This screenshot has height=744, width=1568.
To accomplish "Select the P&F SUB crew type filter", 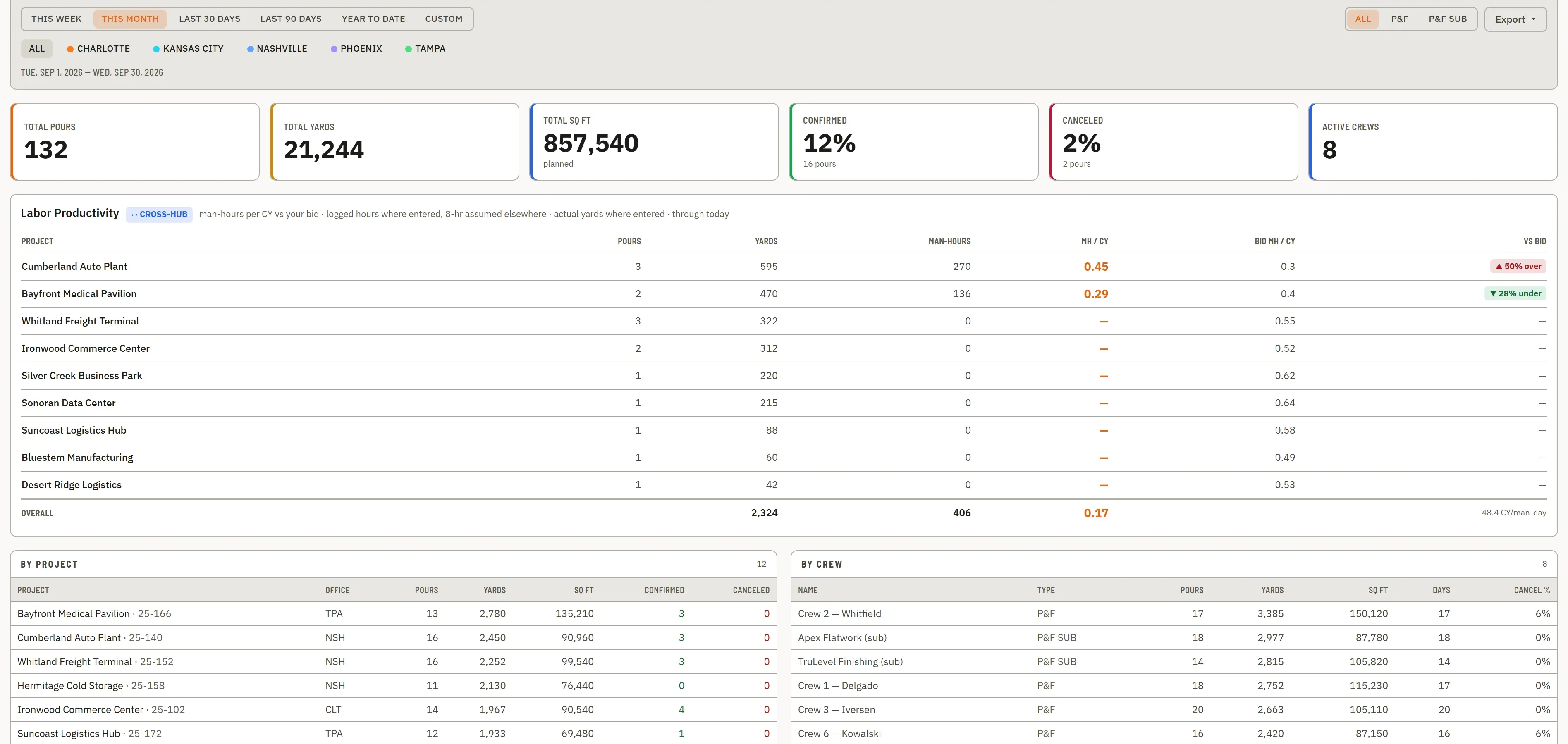I will [x=1448, y=19].
